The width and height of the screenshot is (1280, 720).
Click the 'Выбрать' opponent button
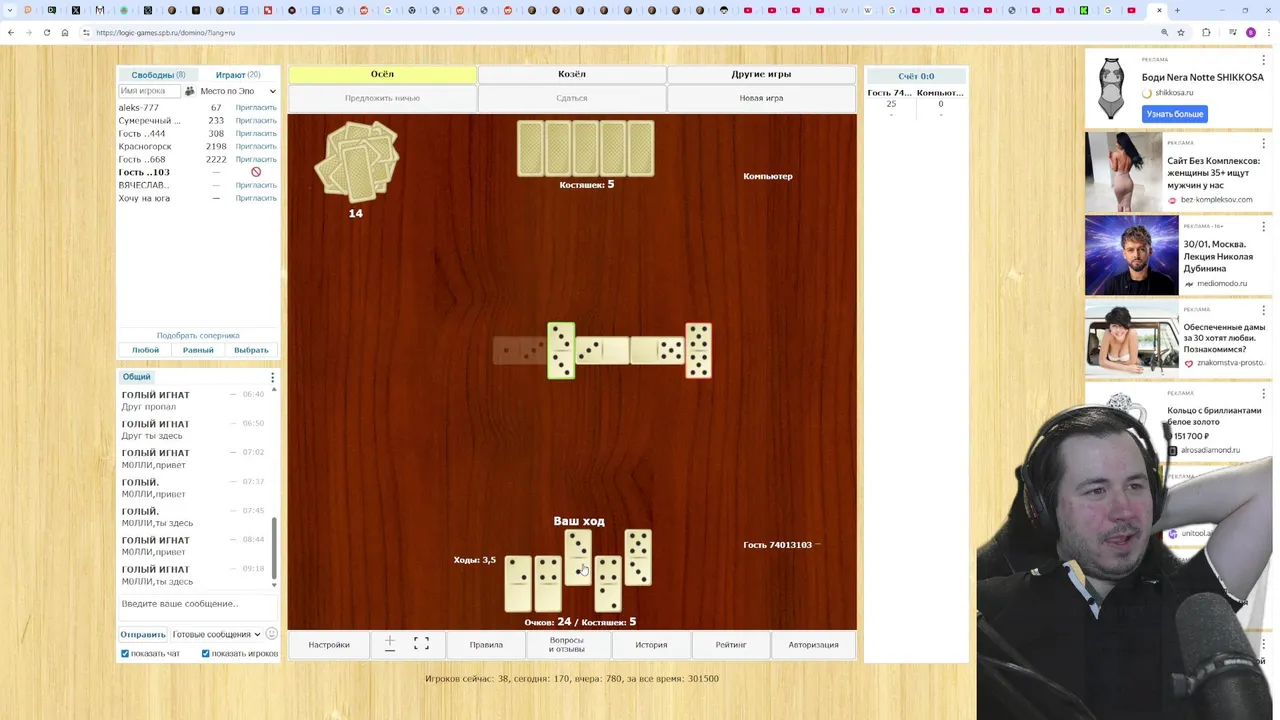251,350
